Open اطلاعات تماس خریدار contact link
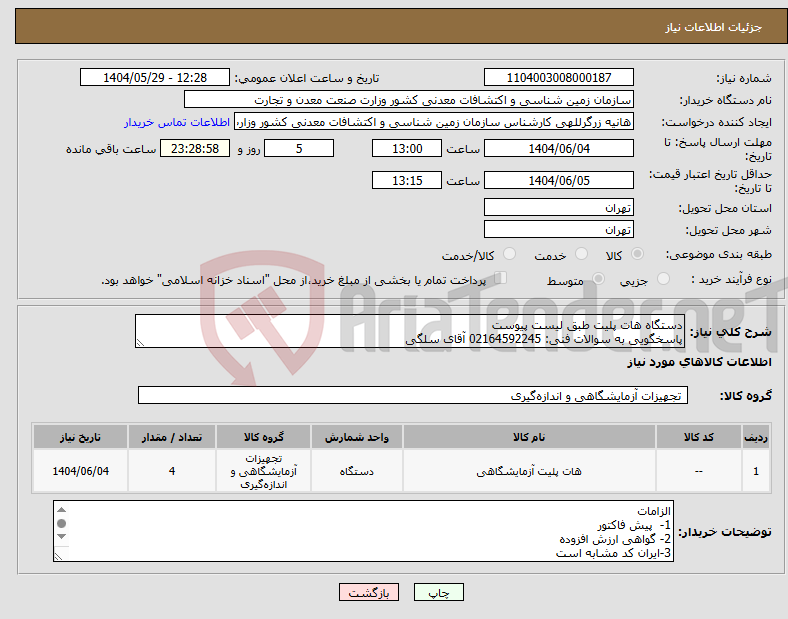 [177, 122]
